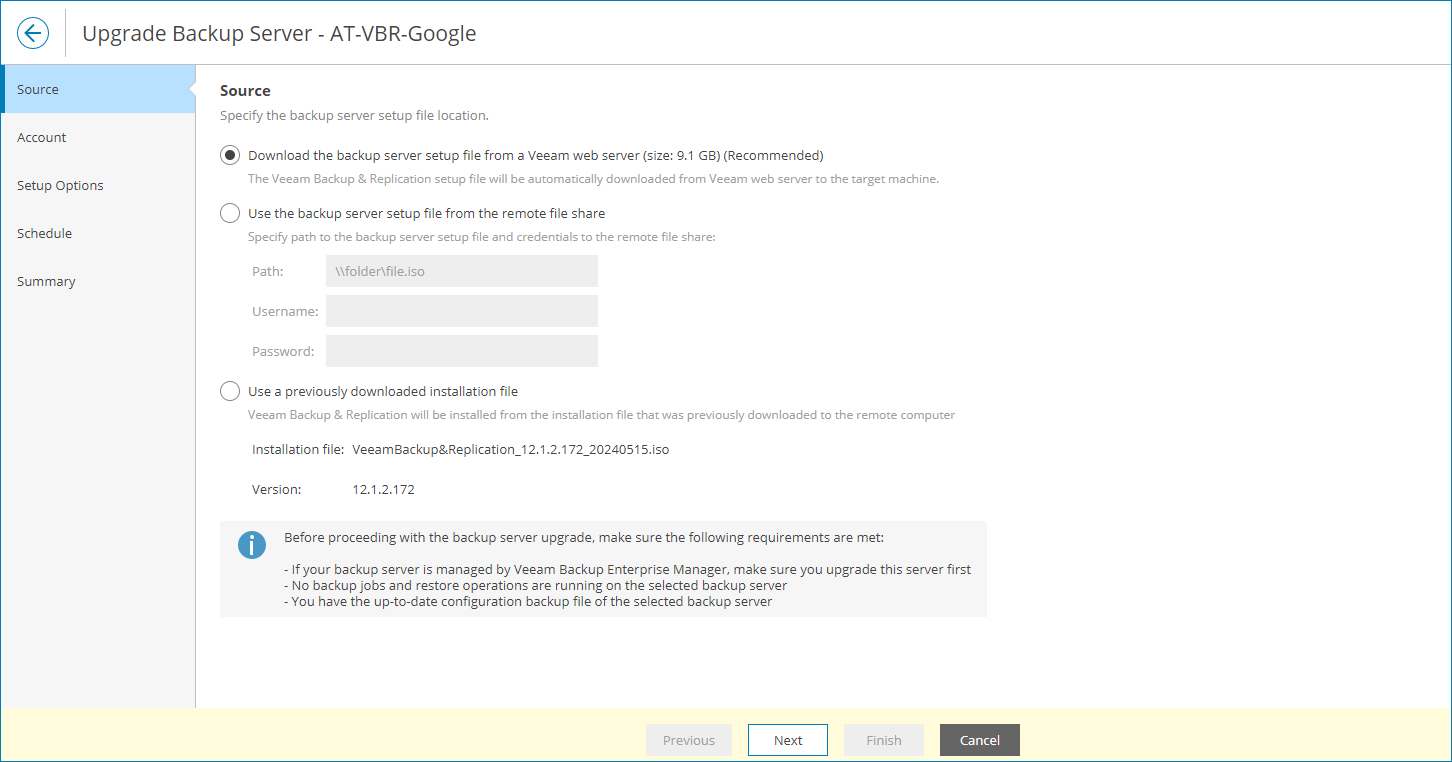Choose setup file from remote file share option
Viewport: 1452px width, 762px height.
click(230, 213)
